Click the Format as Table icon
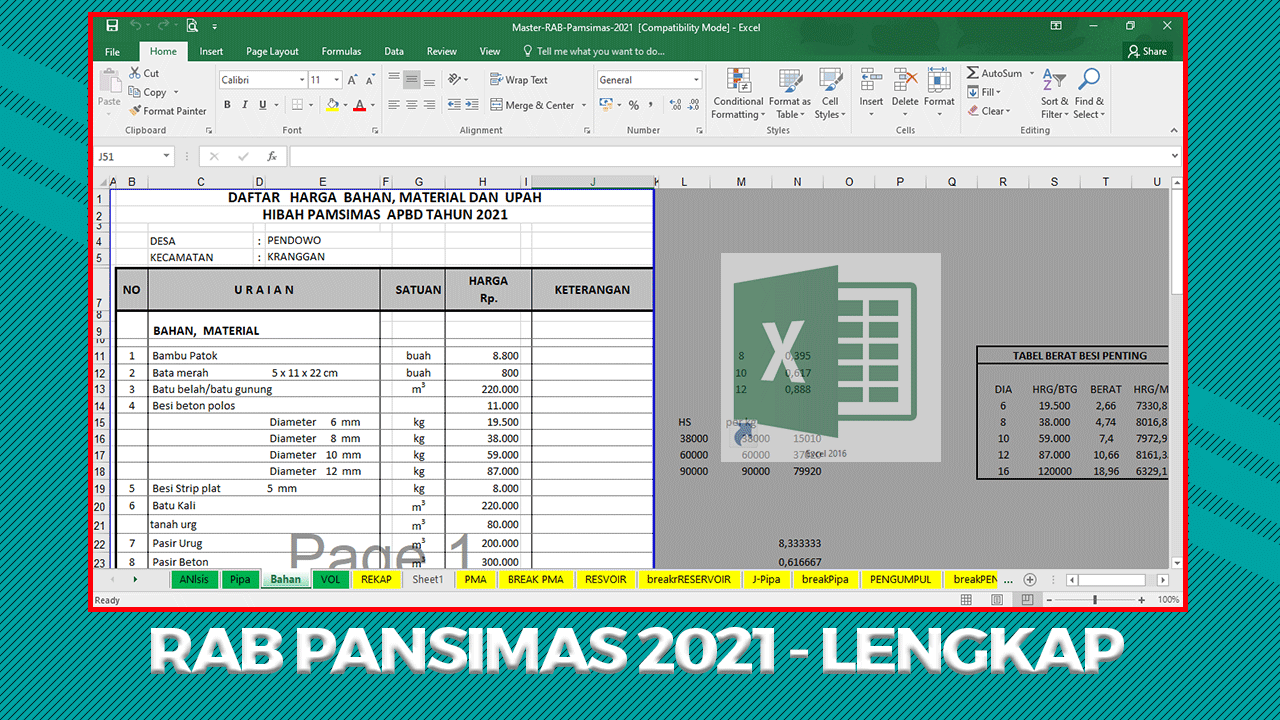The image size is (1280, 720). [x=789, y=95]
